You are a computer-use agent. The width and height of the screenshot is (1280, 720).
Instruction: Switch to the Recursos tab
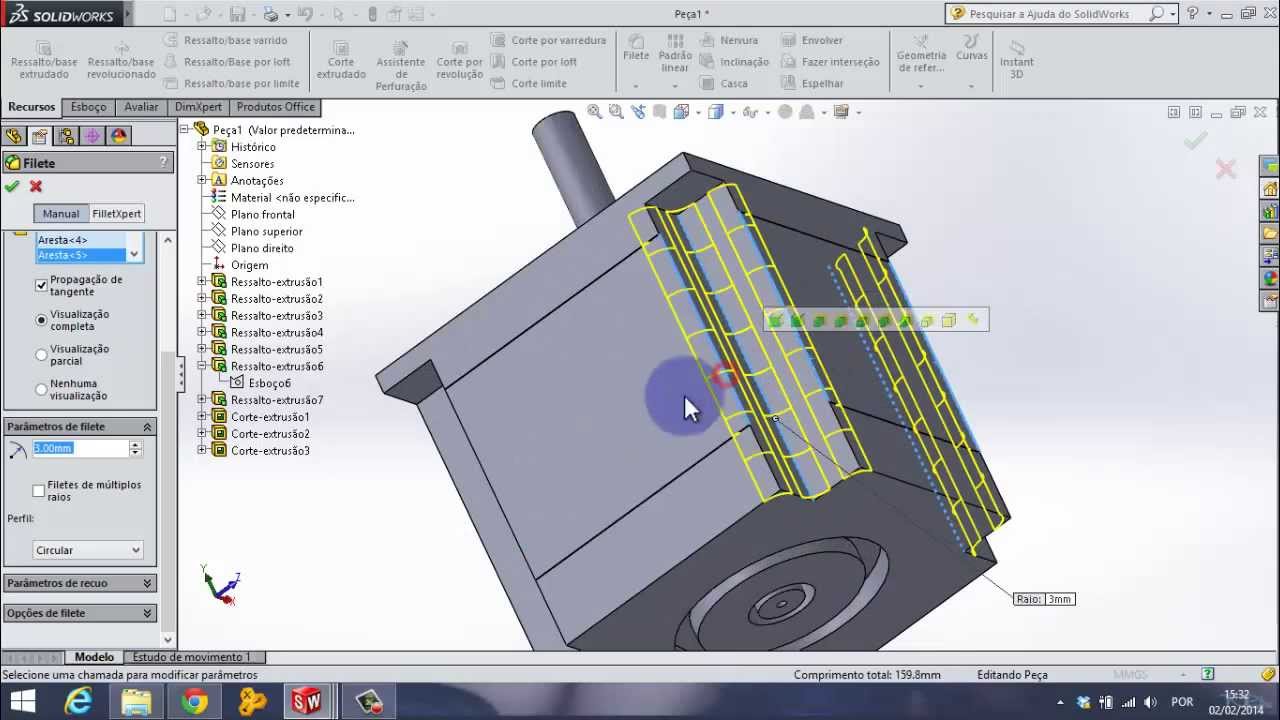(31, 107)
